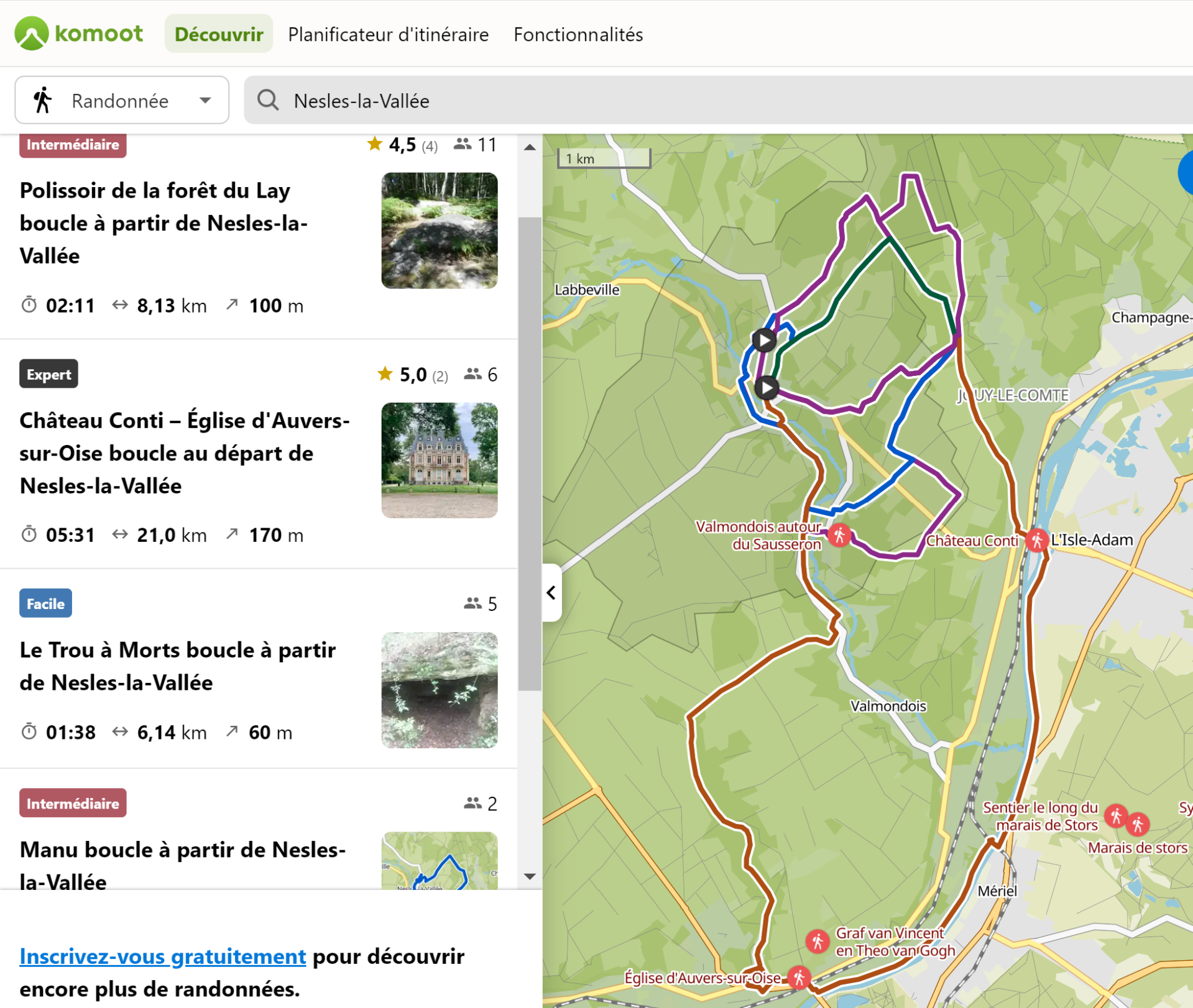
Task: Click the Mériel map label
Action: pyautogui.click(x=998, y=891)
